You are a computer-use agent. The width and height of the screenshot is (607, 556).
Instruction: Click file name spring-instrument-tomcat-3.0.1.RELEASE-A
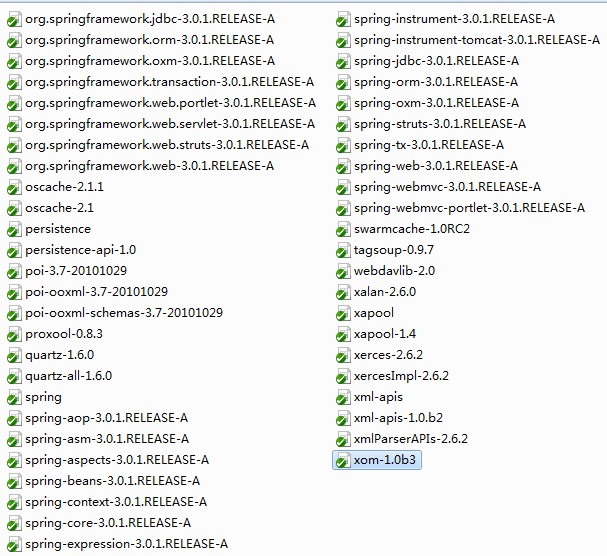coord(477,40)
